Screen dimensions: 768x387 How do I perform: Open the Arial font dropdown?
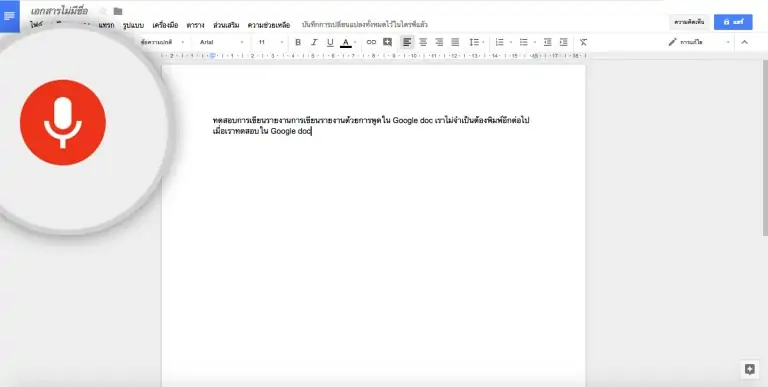[221, 43]
